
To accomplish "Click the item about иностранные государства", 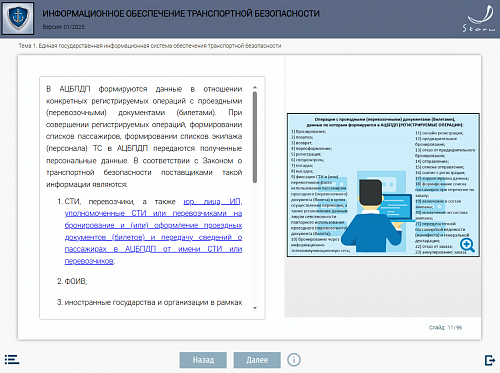I will (149, 302).
